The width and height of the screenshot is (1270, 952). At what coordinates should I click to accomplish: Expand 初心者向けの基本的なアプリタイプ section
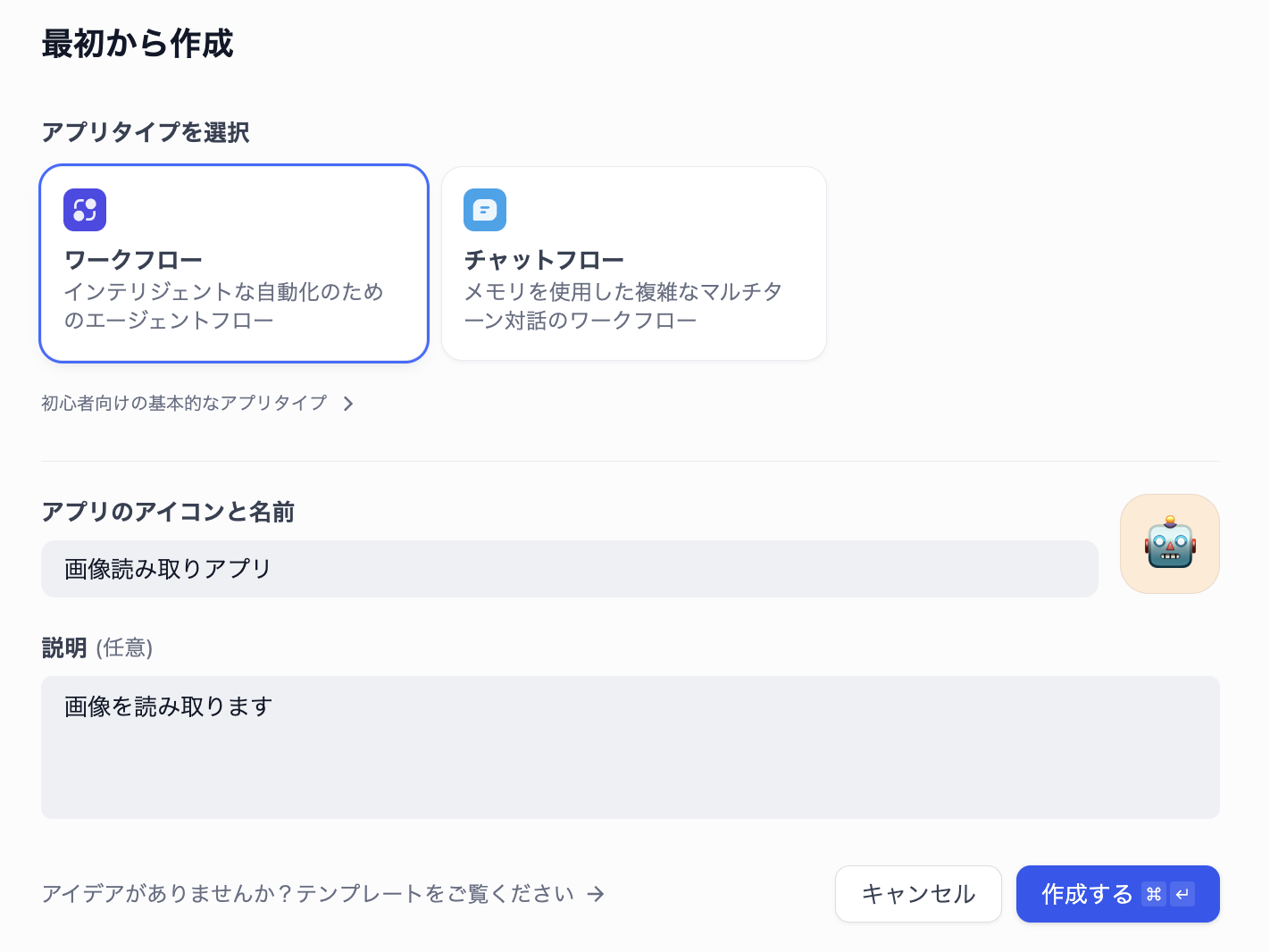[x=184, y=404]
